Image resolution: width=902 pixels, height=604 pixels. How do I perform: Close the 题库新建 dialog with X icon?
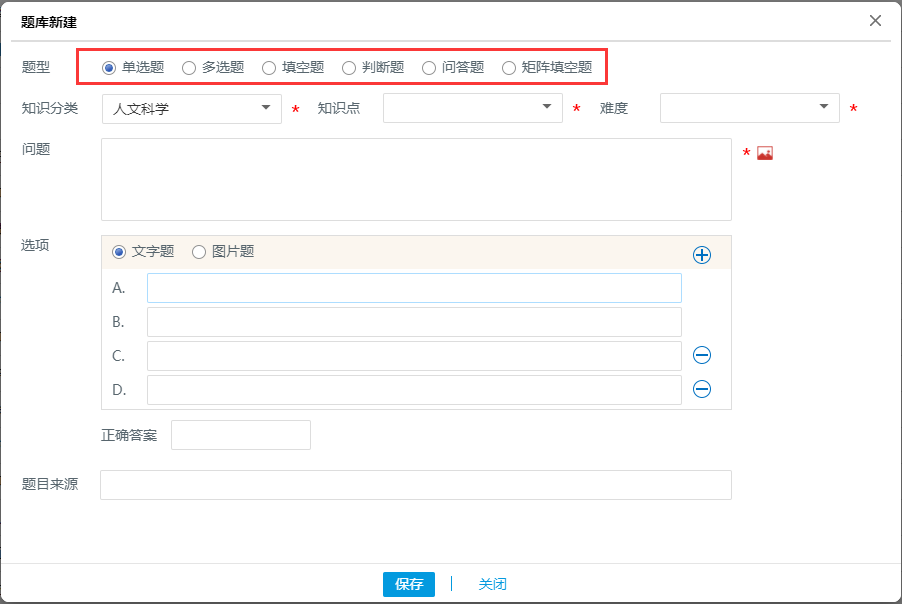tap(875, 20)
